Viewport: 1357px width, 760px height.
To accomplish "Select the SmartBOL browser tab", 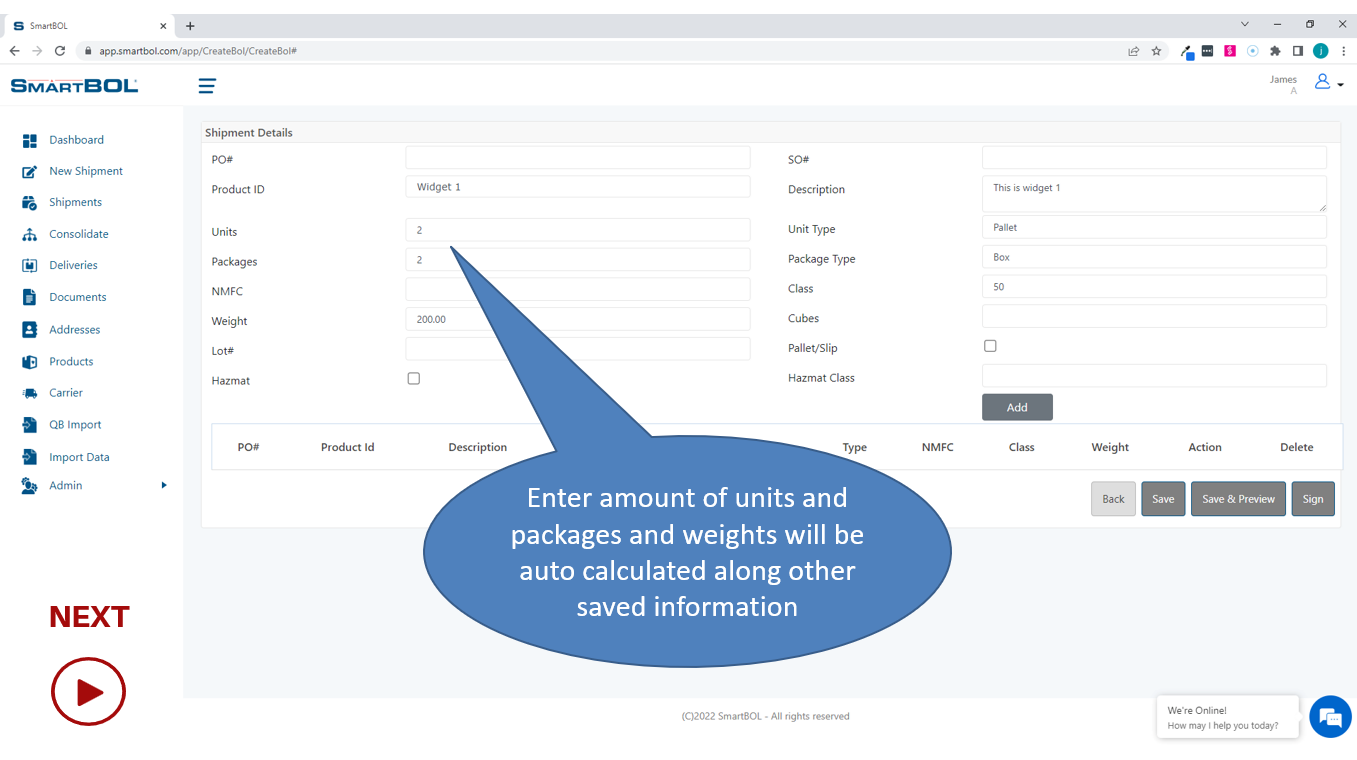I will click(x=90, y=26).
